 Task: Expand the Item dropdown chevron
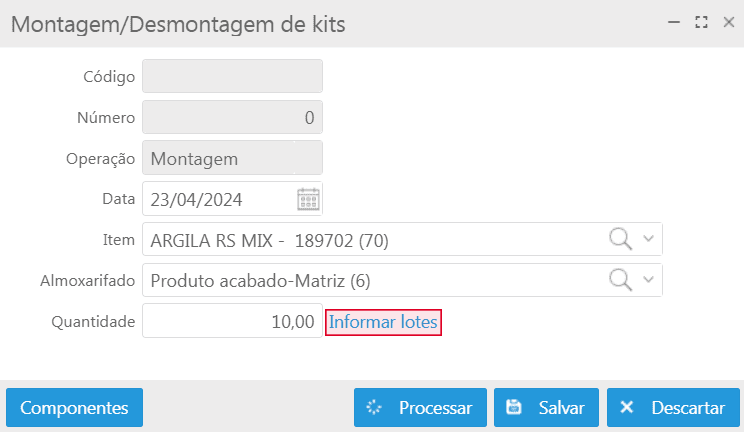point(648,239)
